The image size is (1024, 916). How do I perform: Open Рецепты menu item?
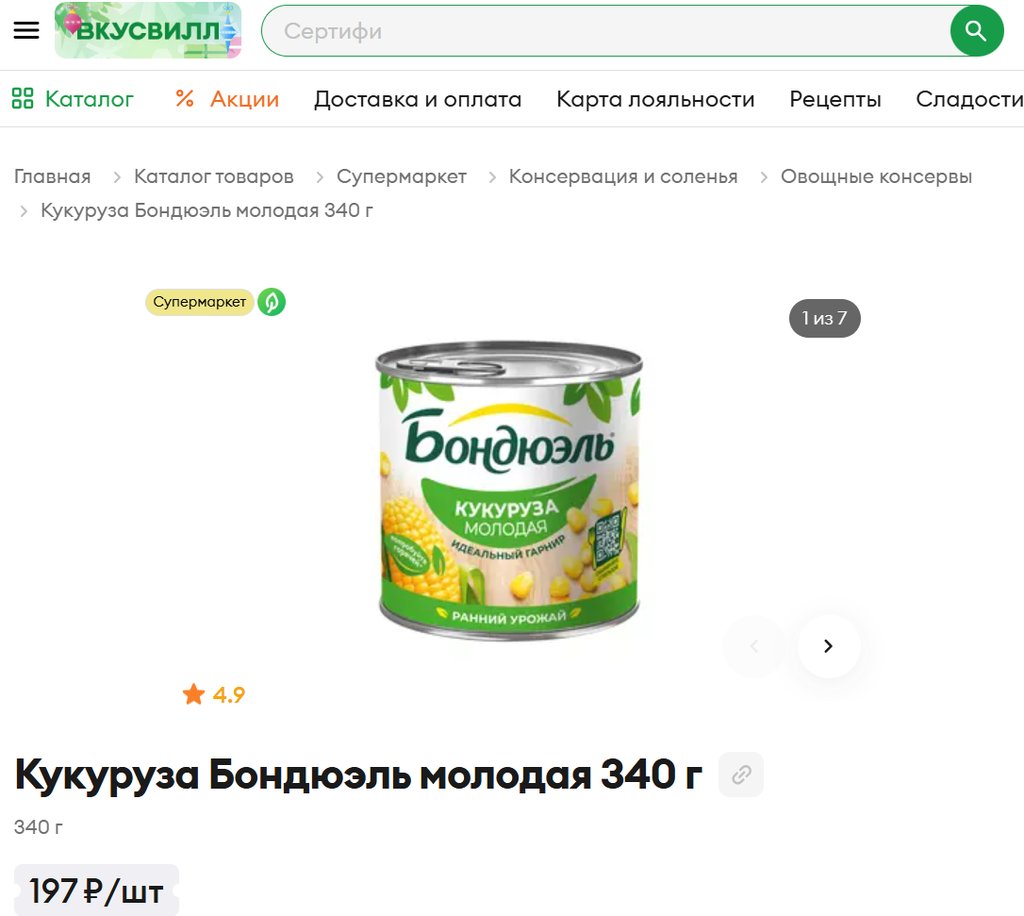pos(835,99)
